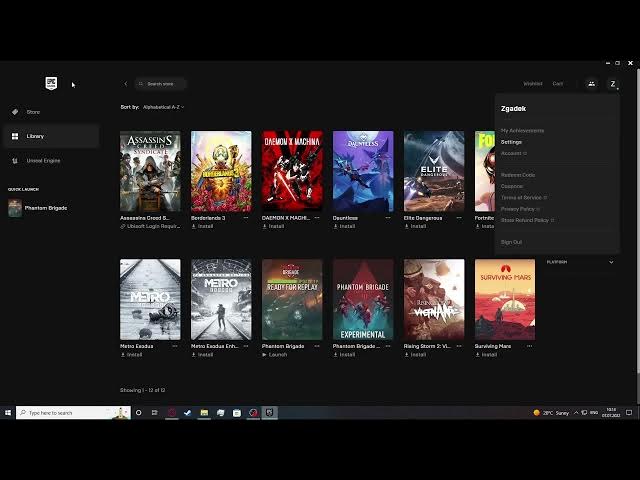Image resolution: width=640 pixels, height=480 pixels.
Task: Open Steam from the taskbar
Action: click(x=187, y=413)
